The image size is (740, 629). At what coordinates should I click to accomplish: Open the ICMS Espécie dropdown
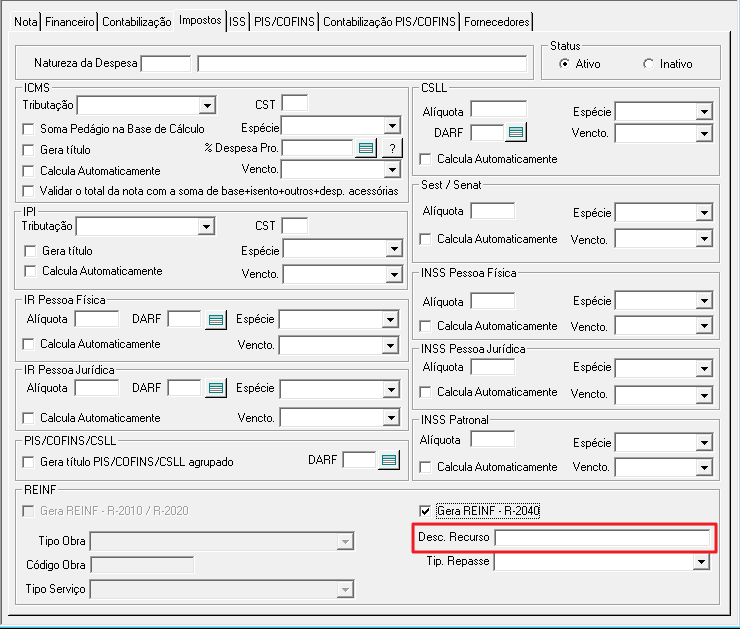pyautogui.click(x=392, y=126)
